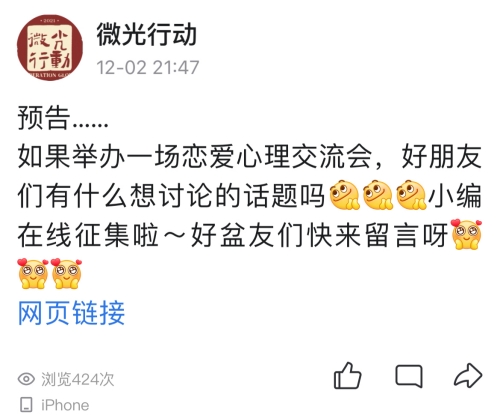Click the 在线征集啦 text line
500x418 pixels.
coord(88,235)
